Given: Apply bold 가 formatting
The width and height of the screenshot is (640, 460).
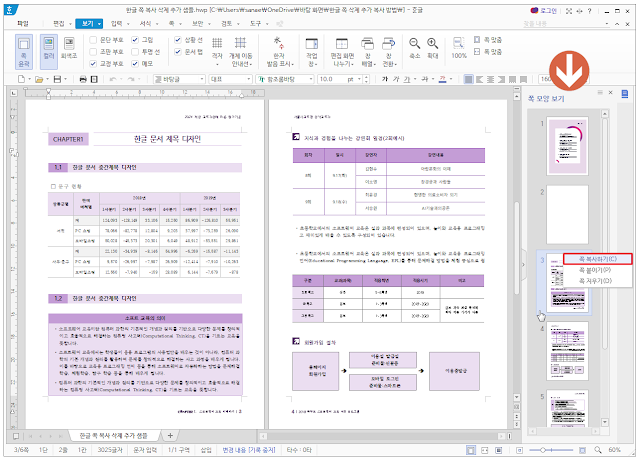Looking at the screenshot, I should tap(384, 79).
